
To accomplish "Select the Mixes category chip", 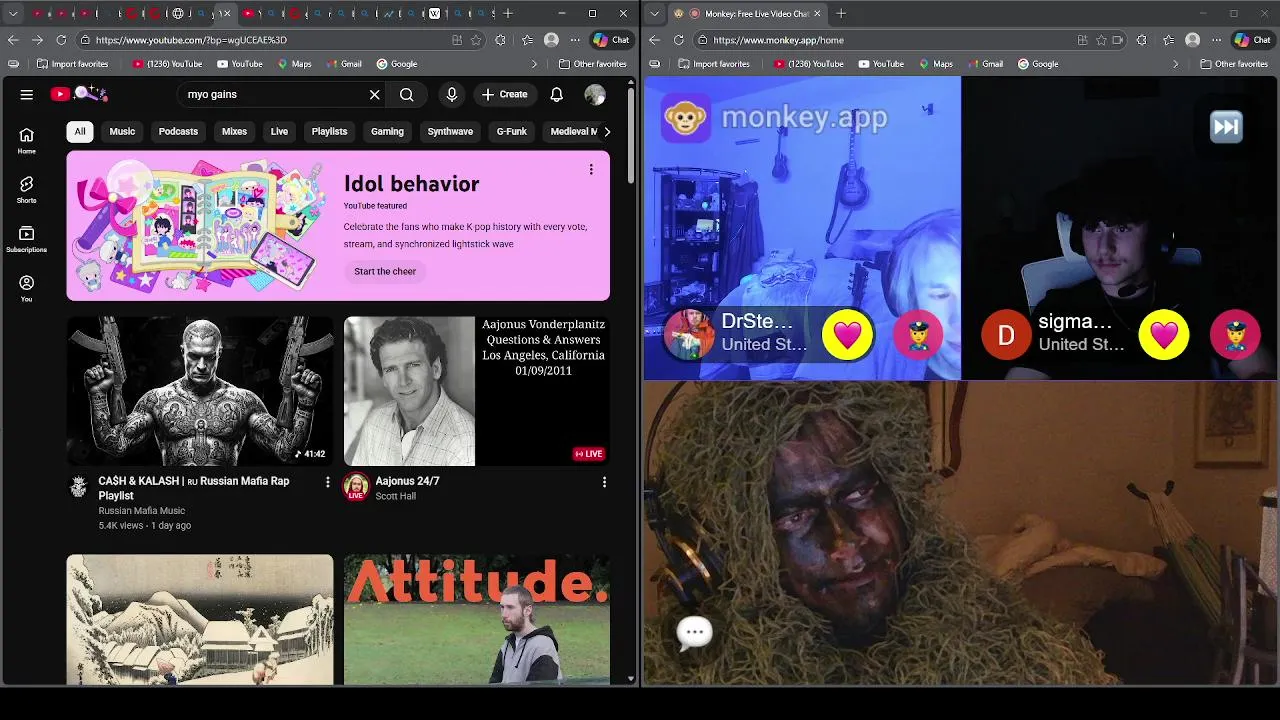I will (x=234, y=131).
